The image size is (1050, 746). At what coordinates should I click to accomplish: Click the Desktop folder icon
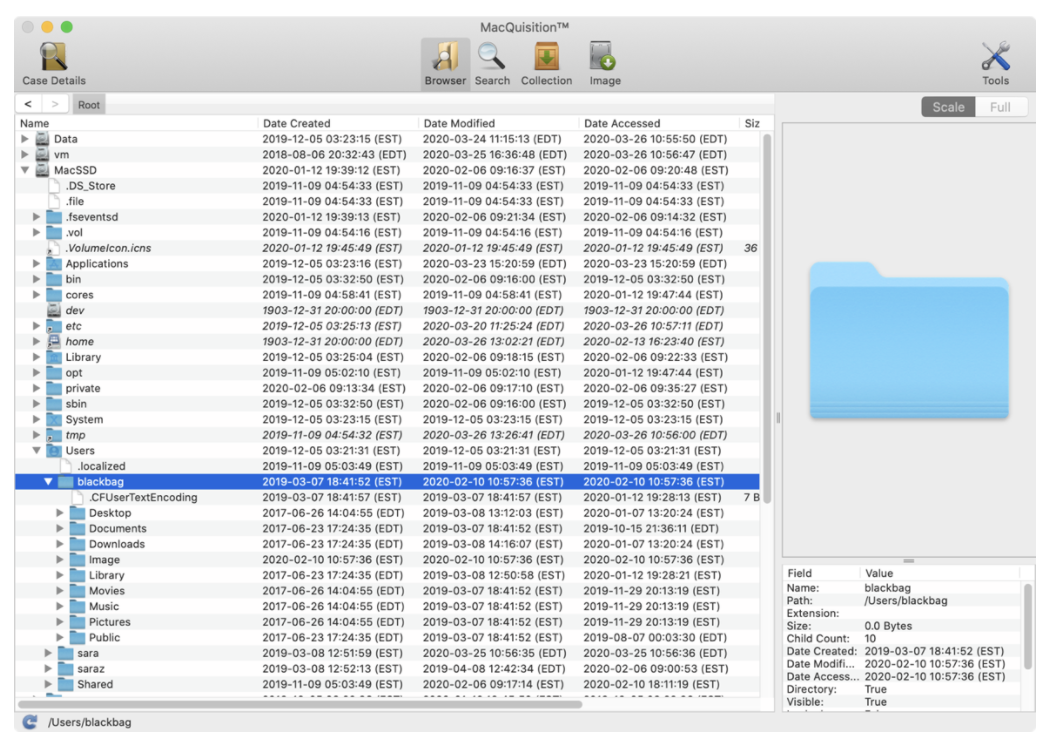(78, 513)
